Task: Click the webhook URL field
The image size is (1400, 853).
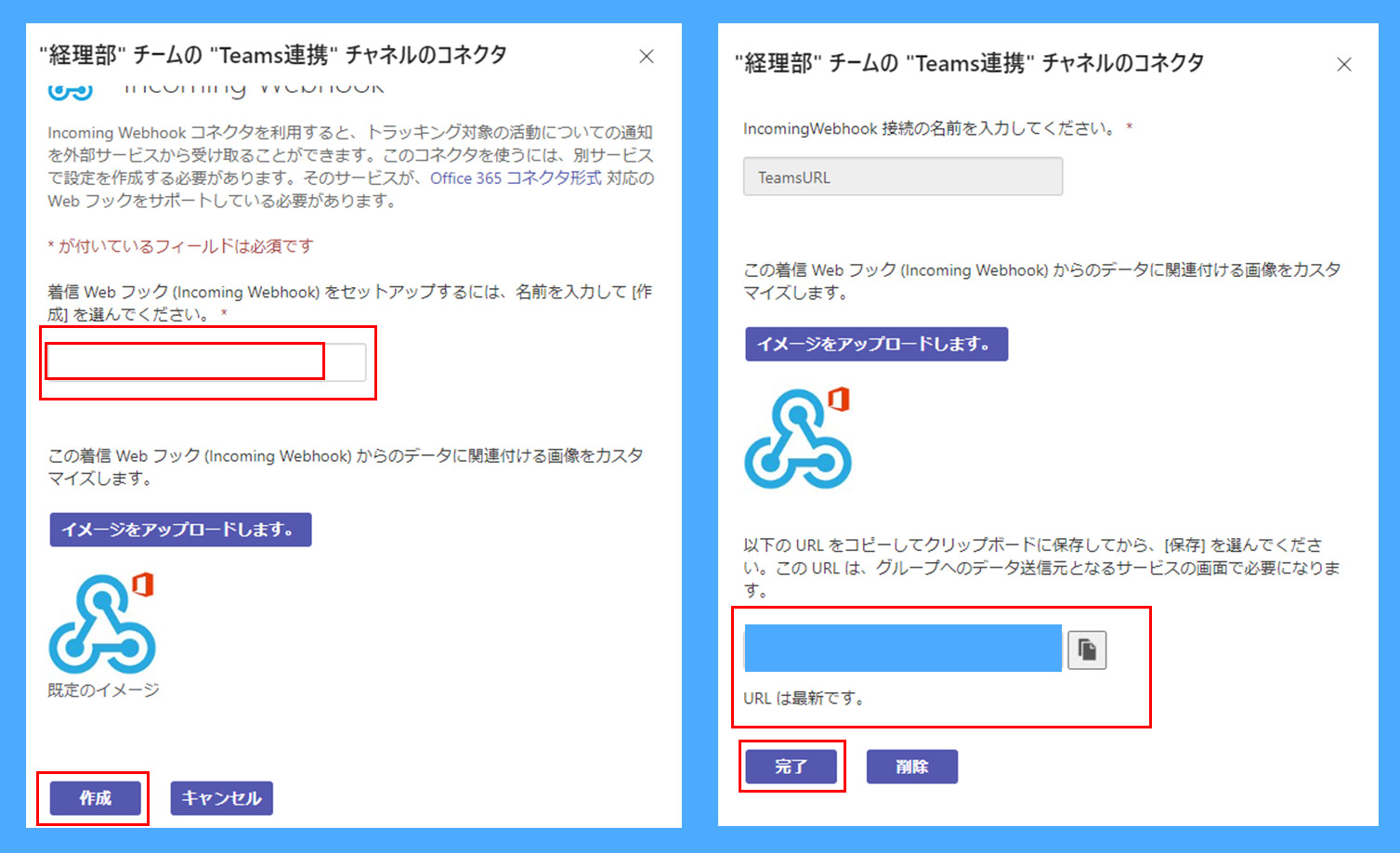Action: point(903,649)
